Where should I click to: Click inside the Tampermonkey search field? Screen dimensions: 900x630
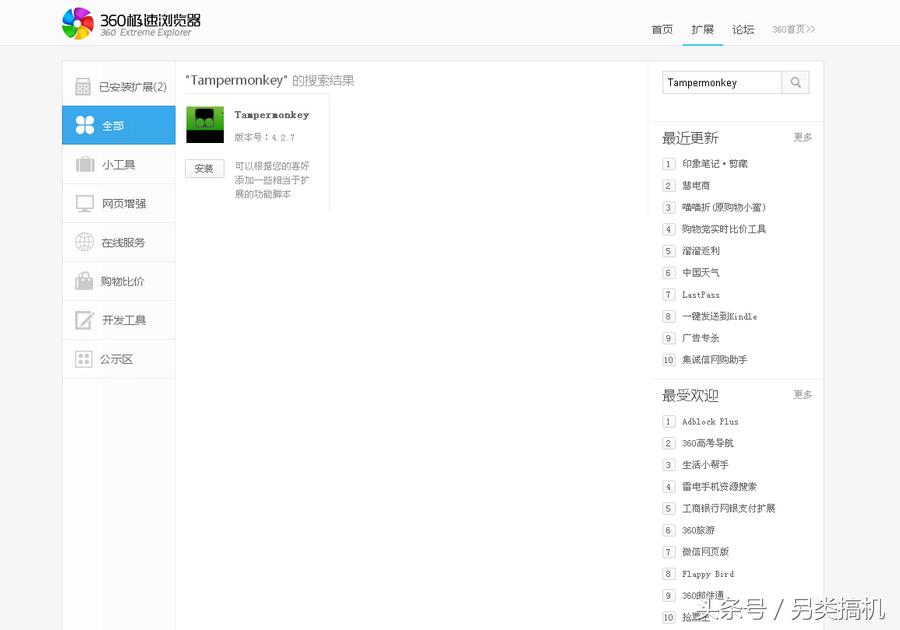click(x=720, y=84)
